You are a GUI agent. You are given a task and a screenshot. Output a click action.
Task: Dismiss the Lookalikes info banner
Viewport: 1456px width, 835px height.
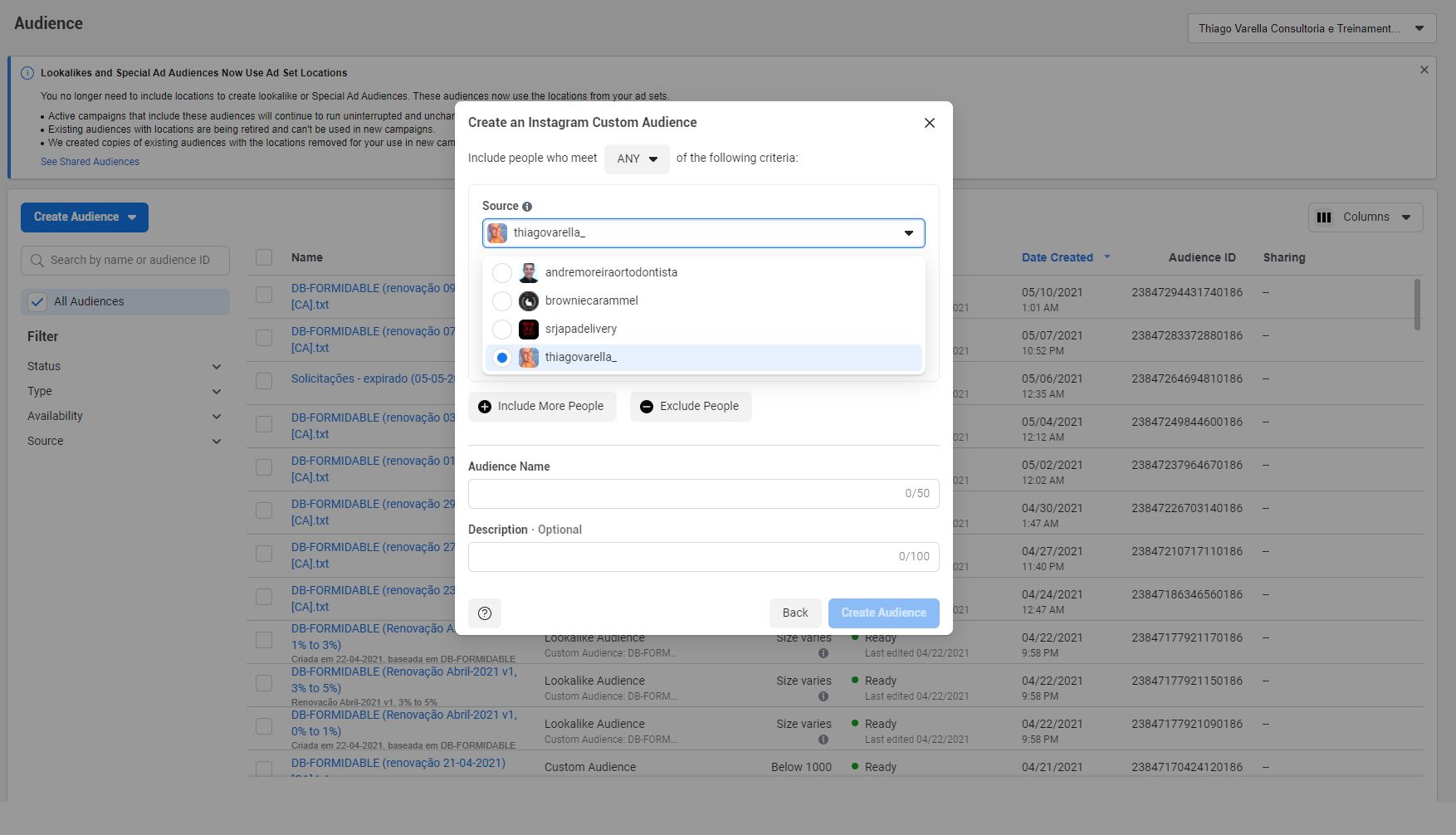pos(1424,71)
